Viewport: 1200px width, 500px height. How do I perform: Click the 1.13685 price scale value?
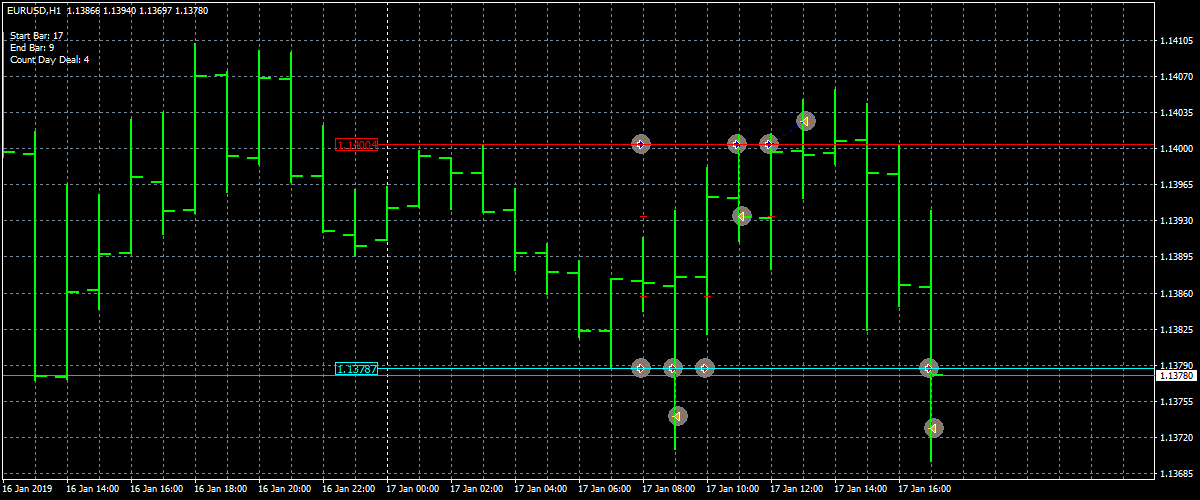coord(1178,474)
